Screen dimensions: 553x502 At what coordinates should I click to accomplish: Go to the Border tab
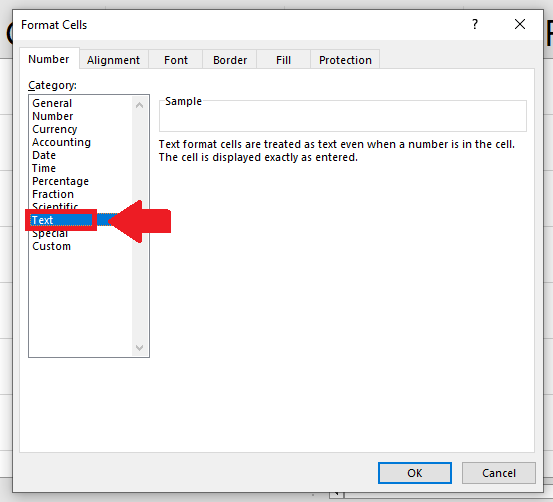click(x=230, y=60)
